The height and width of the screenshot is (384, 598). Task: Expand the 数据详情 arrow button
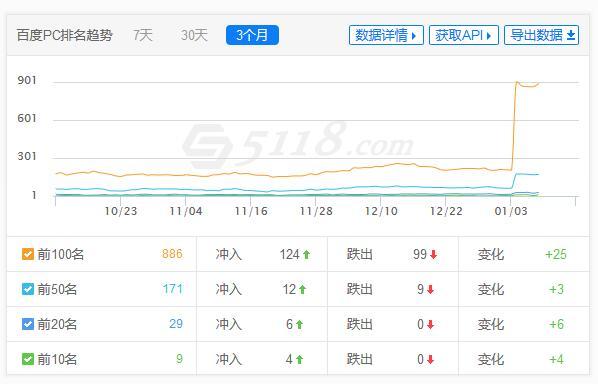tap(386, 35)
